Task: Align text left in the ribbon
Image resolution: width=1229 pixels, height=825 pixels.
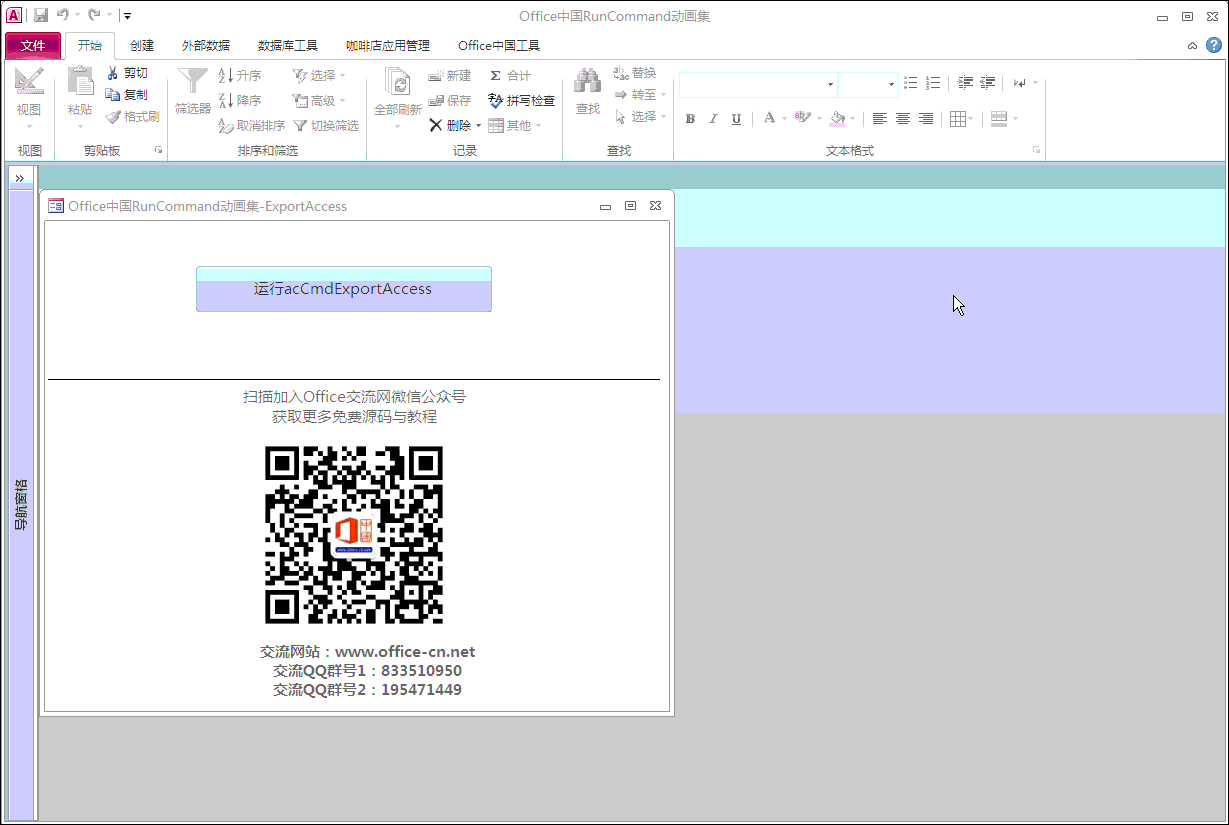Action: pyautogui.click(x=880, y=119)
